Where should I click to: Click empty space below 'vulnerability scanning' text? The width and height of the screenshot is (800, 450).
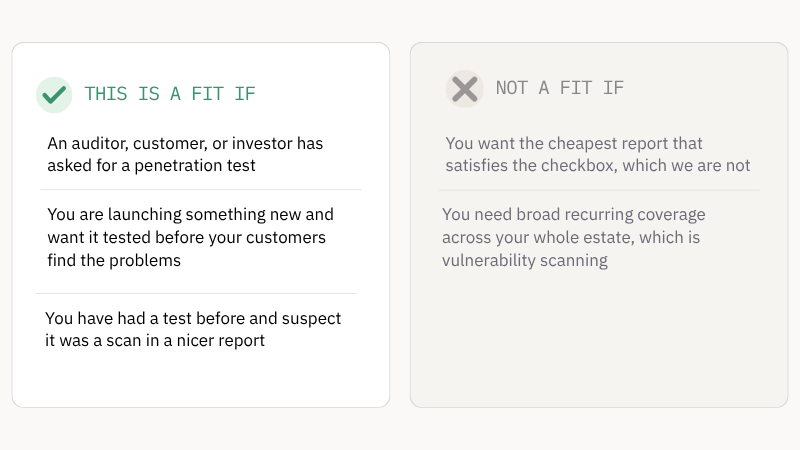pyautogui.click(x=599, y=337)
